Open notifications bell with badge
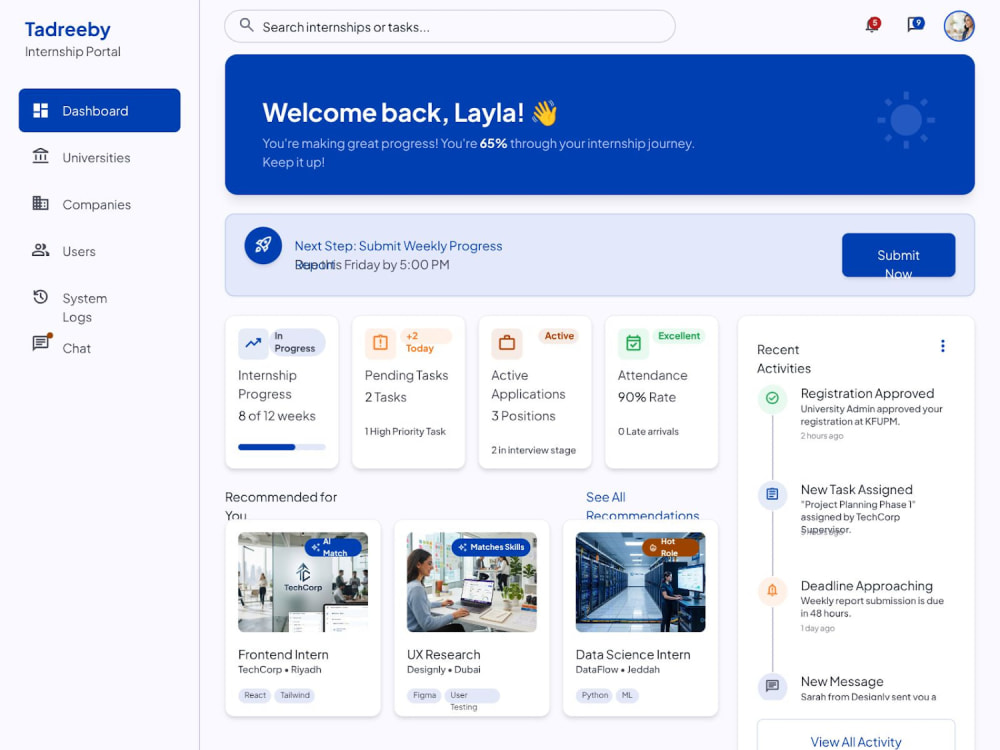 872,25
